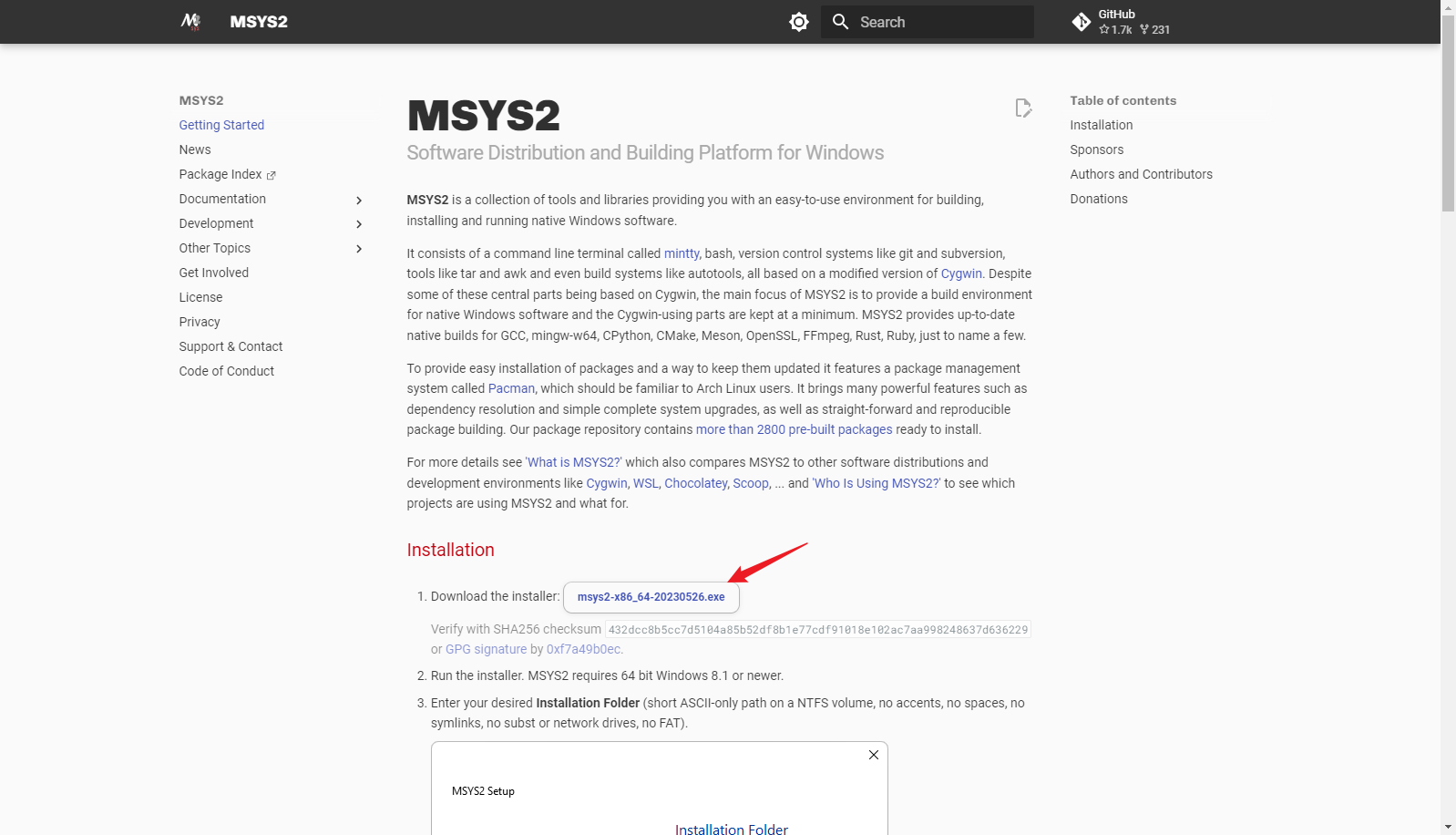Open the Support & Contact sidebar page
The width and height of the screenshot is (1456, 835).
click(x=231, y=346)
